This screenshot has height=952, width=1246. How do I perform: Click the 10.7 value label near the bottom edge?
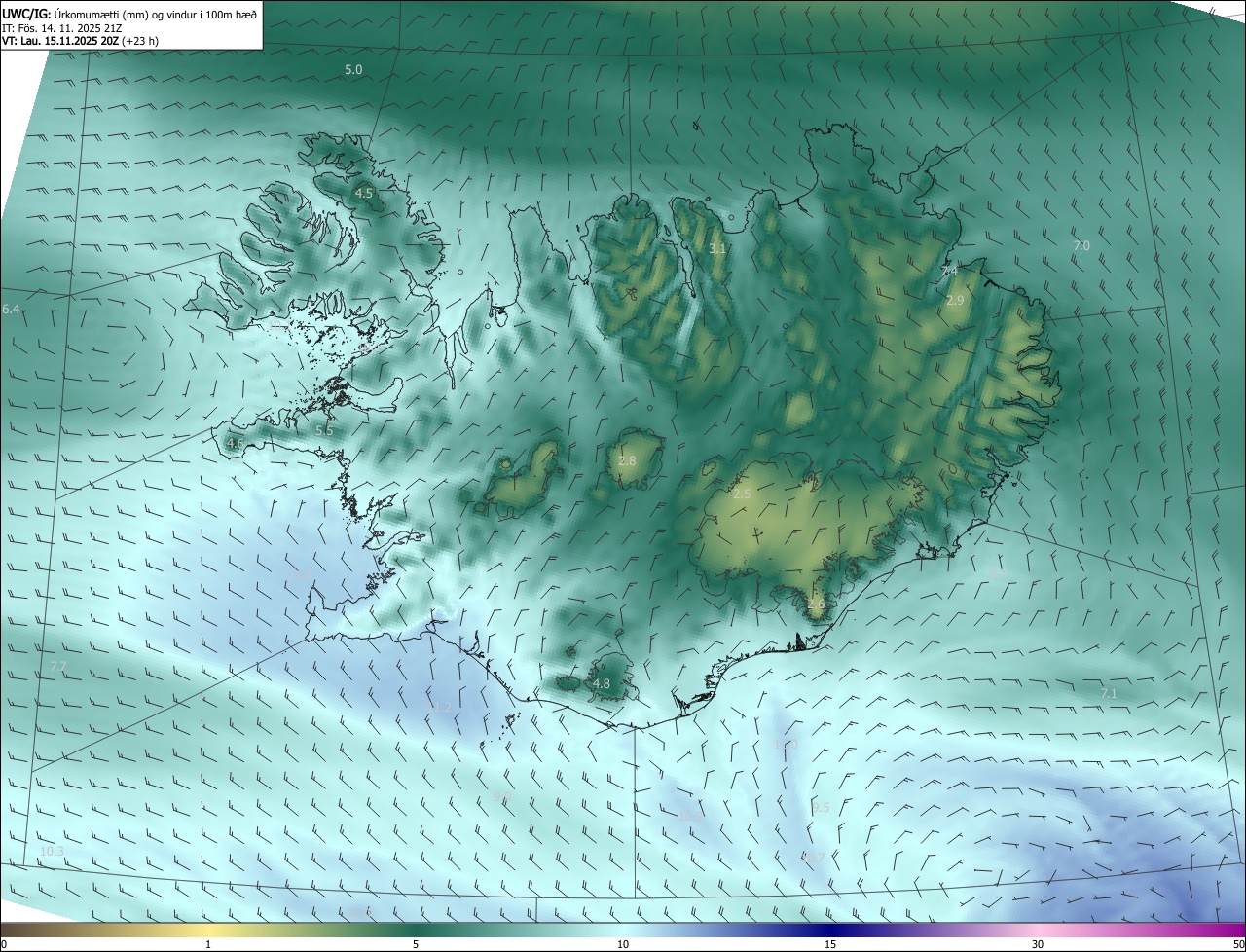(x=813, y=858)
